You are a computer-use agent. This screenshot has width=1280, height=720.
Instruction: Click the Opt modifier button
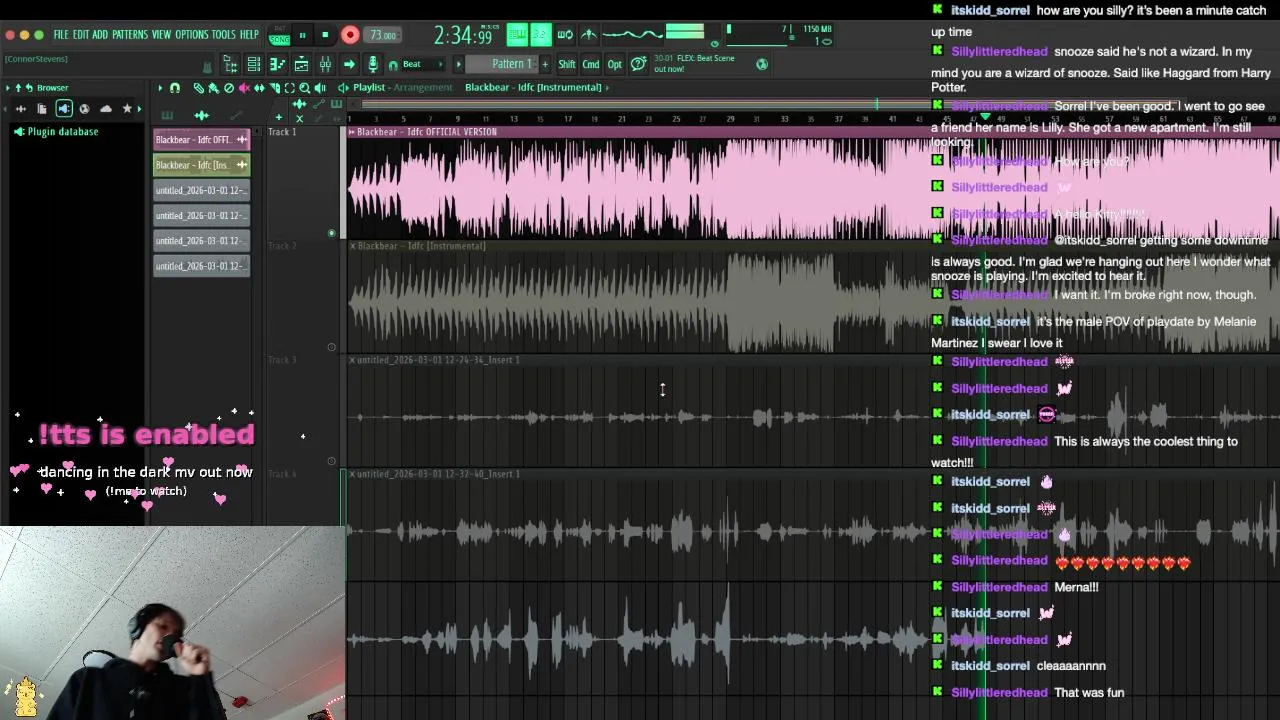tap(614, 64)
